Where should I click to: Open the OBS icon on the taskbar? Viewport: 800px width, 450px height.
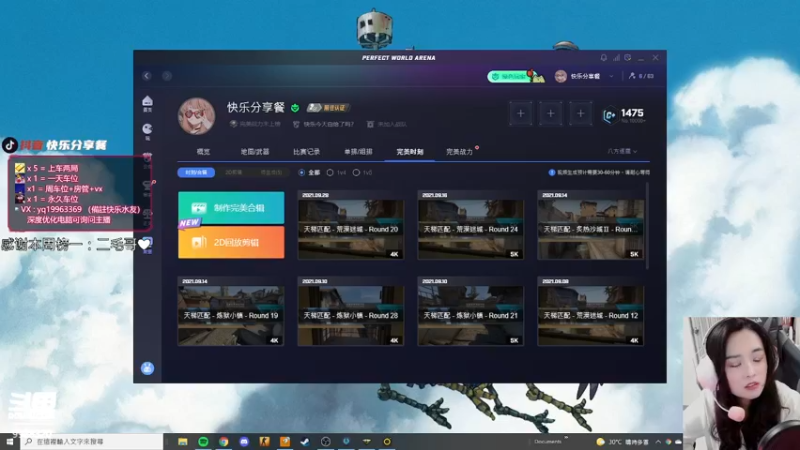(x=326, y=442)
